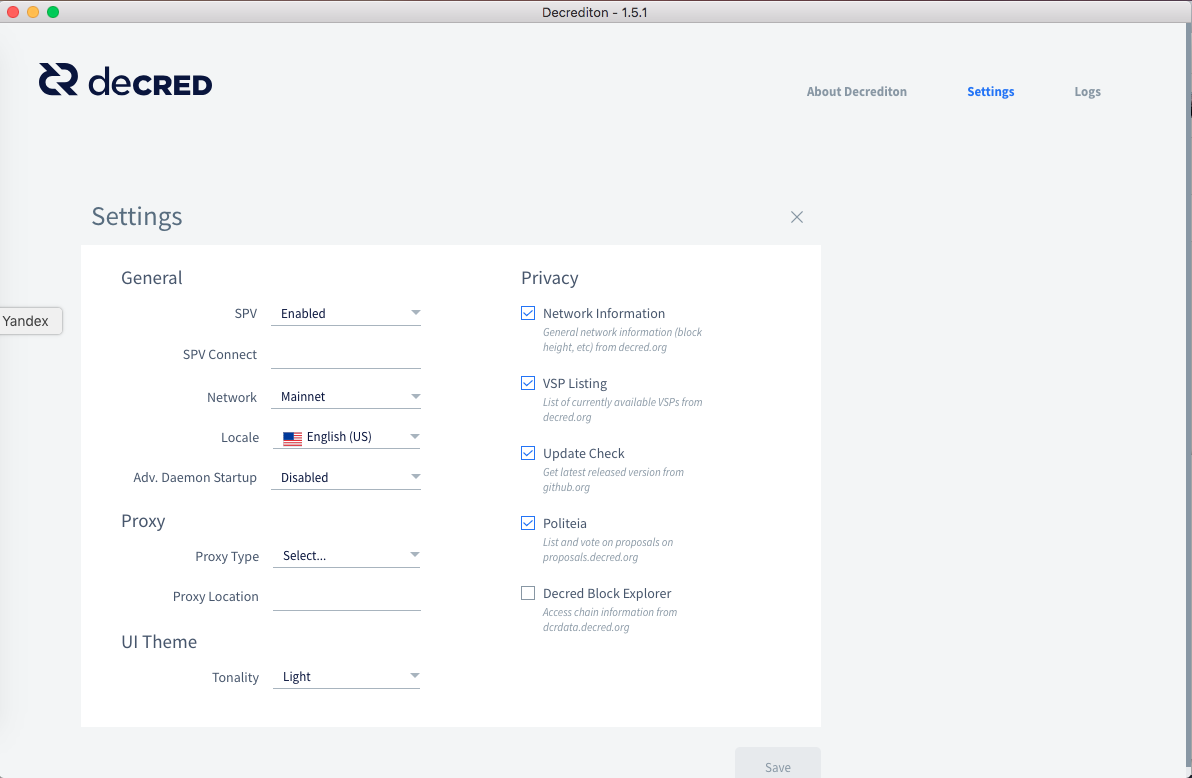Image resolution: width=1192 pixels, height=778 pixels.
Task: Click the 'Tonality' label
Action: point(235,678)
